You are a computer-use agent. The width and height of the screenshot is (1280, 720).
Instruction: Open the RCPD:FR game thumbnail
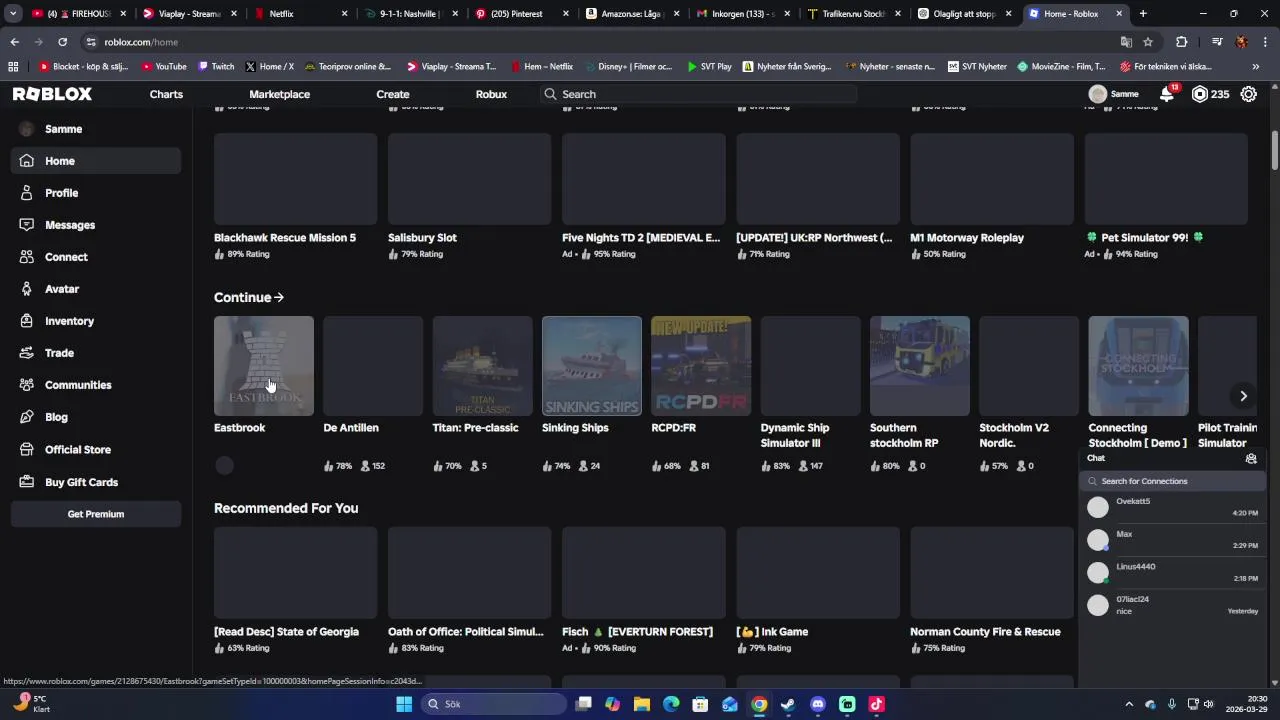coord(701,366)
